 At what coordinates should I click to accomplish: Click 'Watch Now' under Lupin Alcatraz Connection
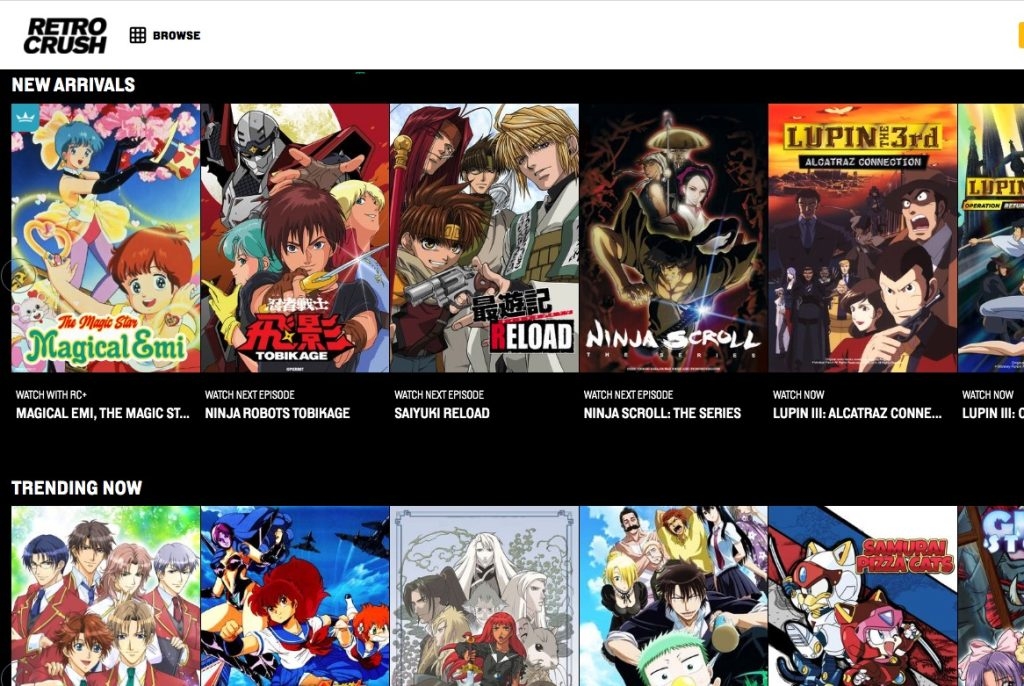(799, 395)
